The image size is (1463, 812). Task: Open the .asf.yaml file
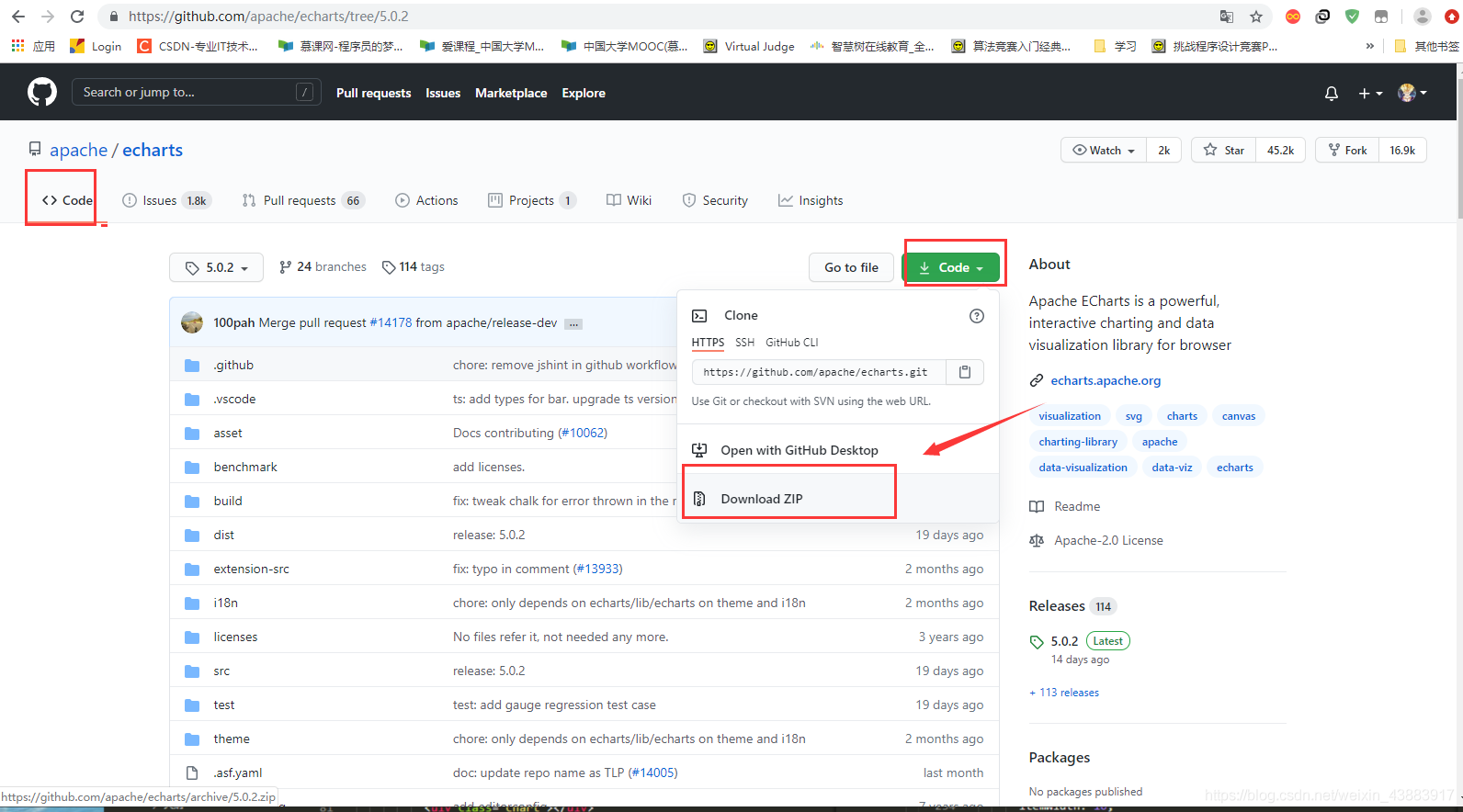(x=237, y=773)
